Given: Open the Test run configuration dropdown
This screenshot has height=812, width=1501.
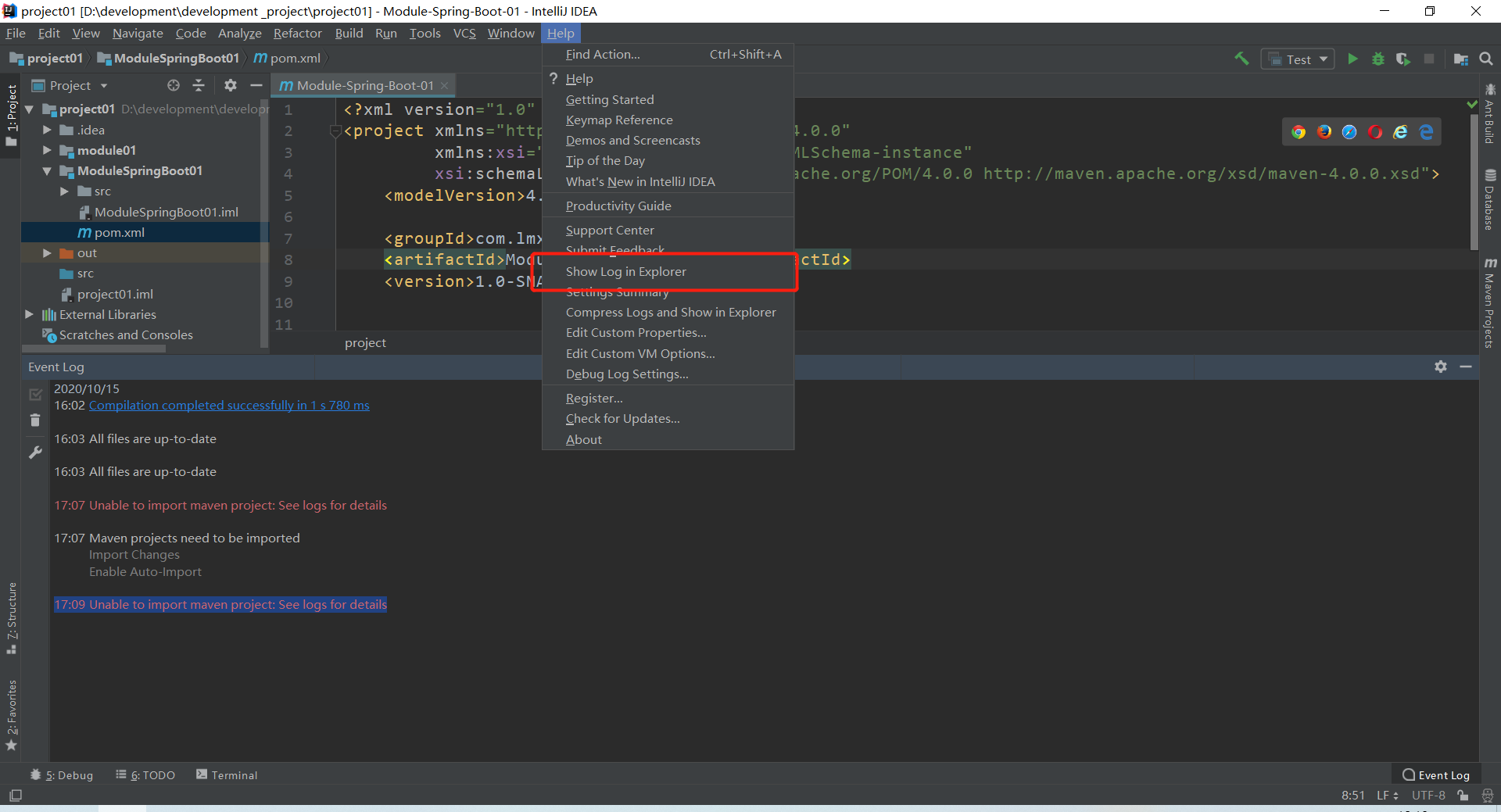Looking at the screenshot, I should [1298, 59].
